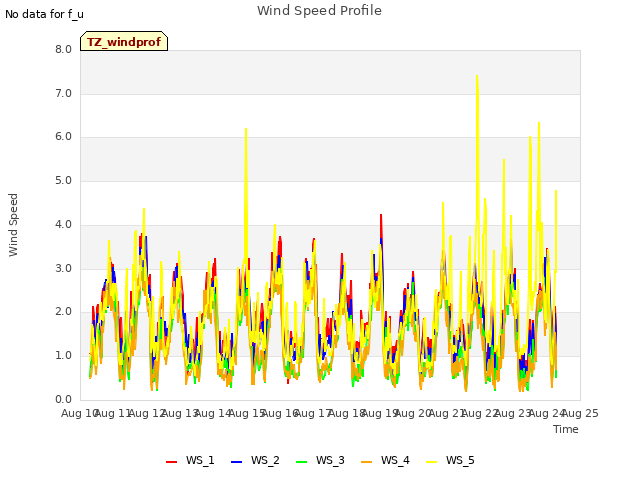Click the 2.0 y-axis tick label
The height and width of the screenshot is (480, 640).
[x=63, y=312]
